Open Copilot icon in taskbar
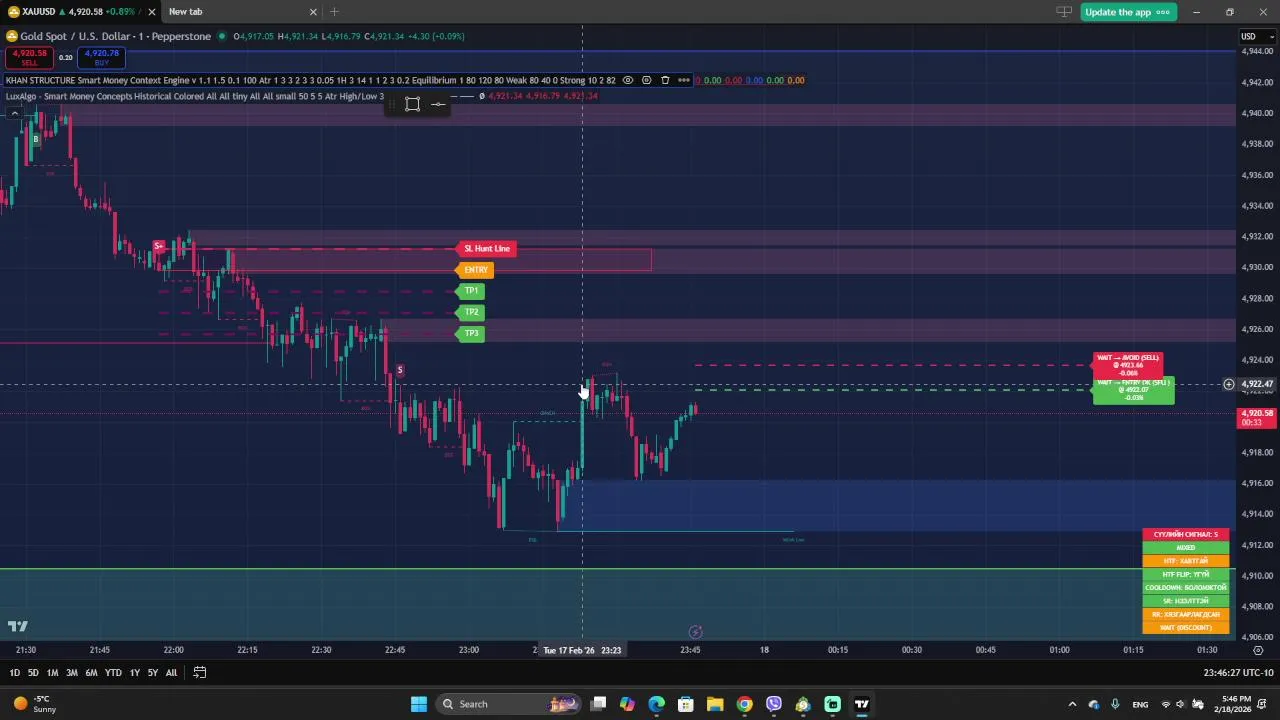This screenshot has height=720, width=1280. click(x=627, y=704)
